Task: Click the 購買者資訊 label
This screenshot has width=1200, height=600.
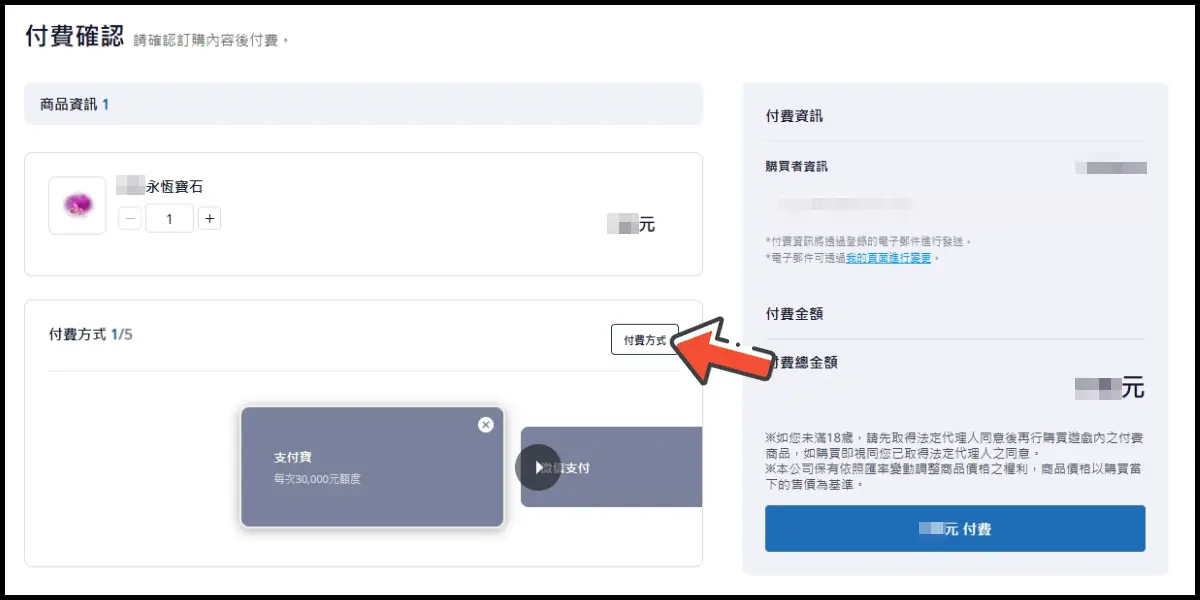Action: pyautogui.click(x=796, y=167)
